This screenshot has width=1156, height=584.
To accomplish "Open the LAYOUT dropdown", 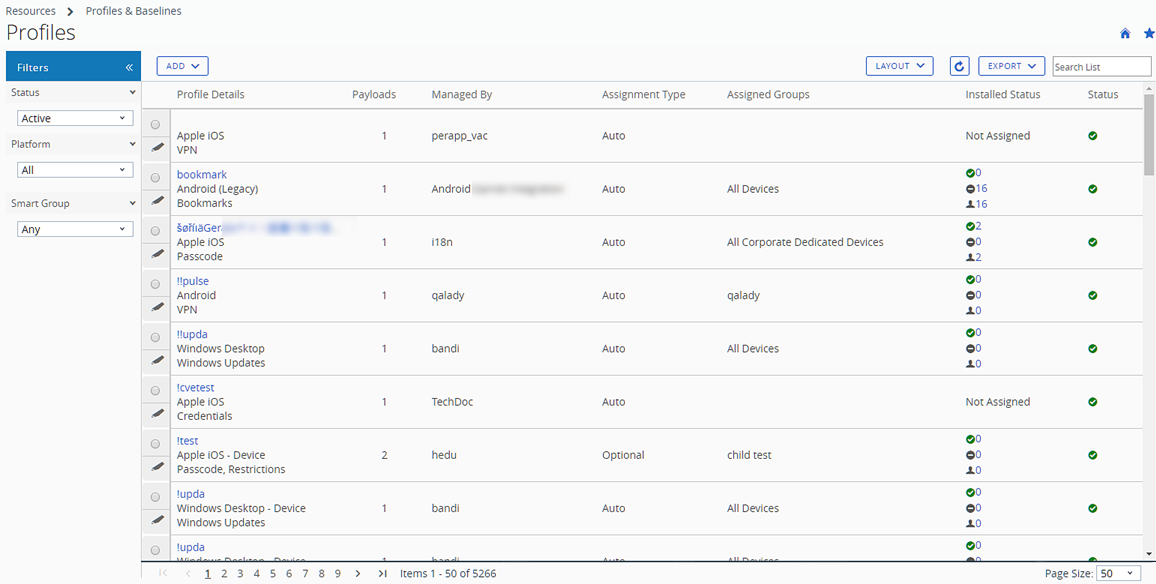I will [x=899, y=66].
